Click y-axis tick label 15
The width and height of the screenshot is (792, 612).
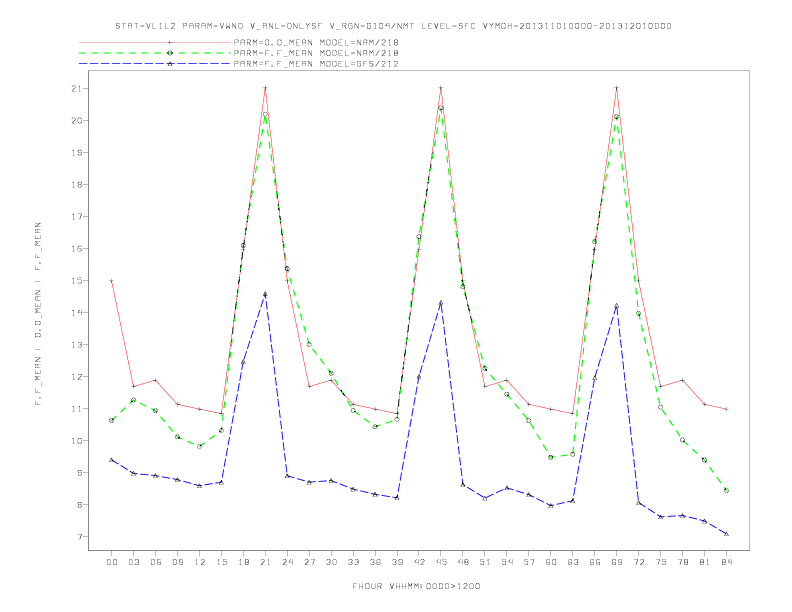point(77,281)
